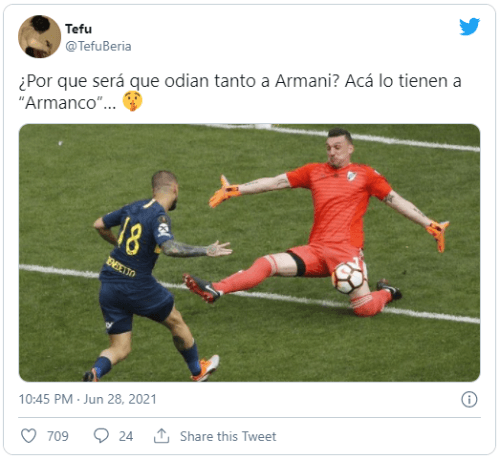Click the Twitter bird logo
This screenshot has height=459, width=500.
pos(469,26)
